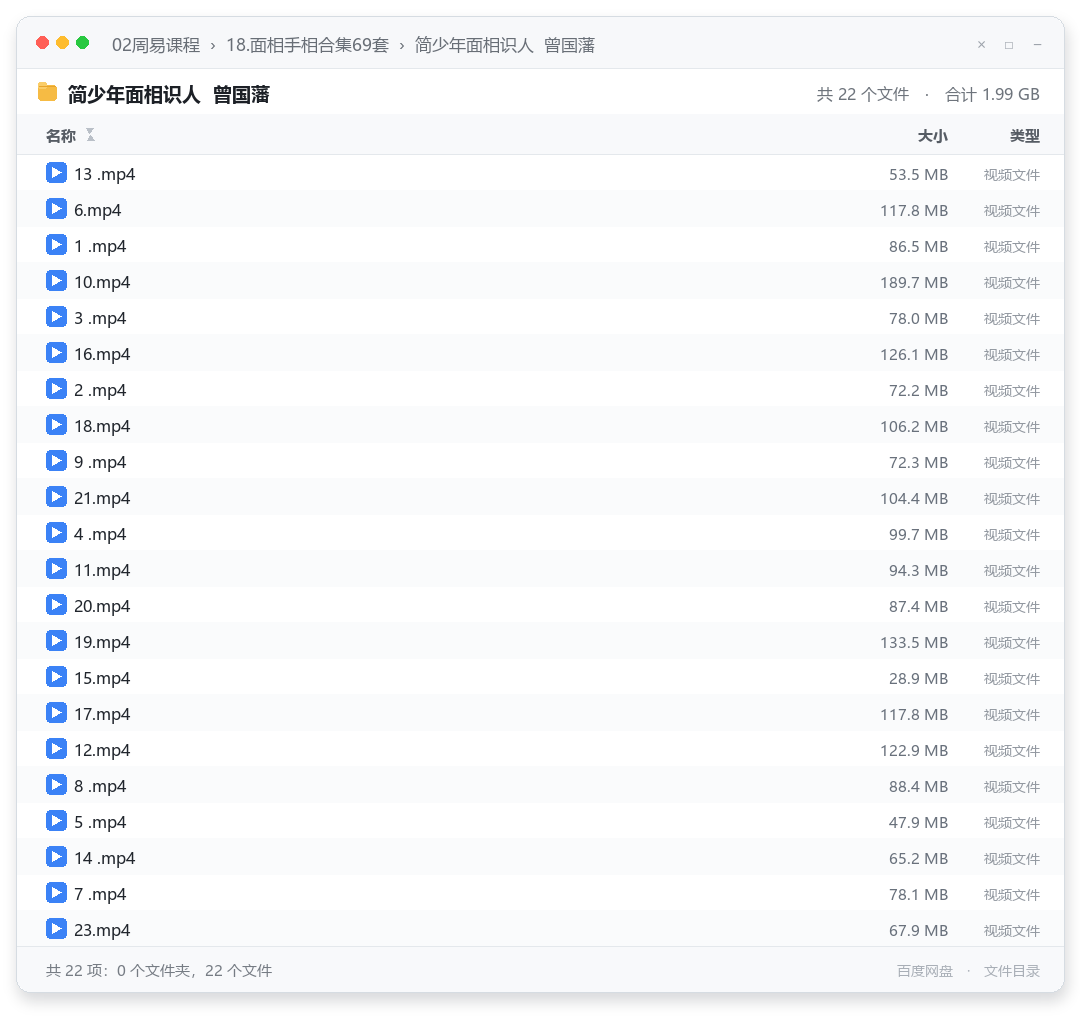Image resolution: width=1080 pixels, height=1016 pixels.
Task: Click the 合计 1.99 GB total size
Action: click(x=993, y=94)
